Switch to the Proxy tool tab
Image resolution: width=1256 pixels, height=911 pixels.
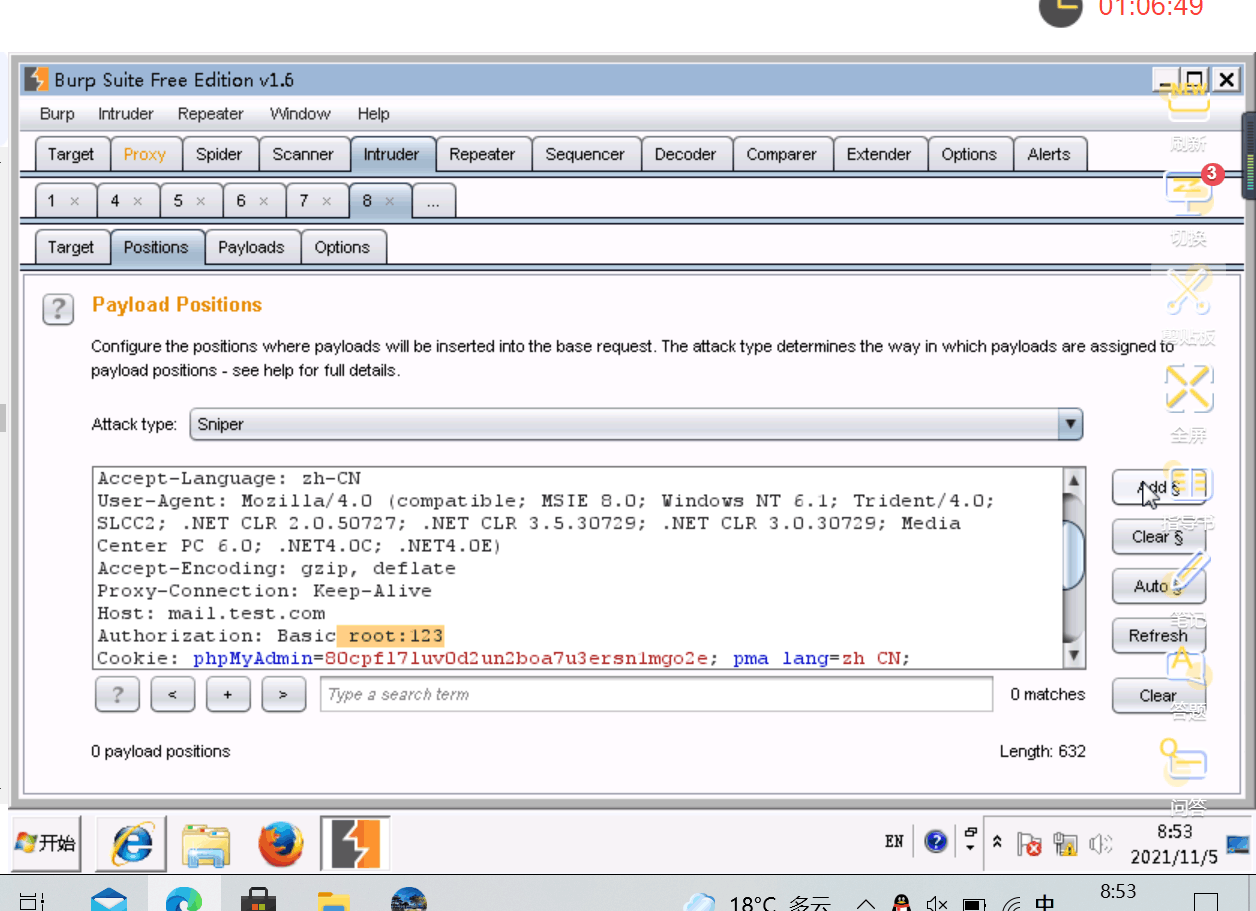tap(145, 155)
